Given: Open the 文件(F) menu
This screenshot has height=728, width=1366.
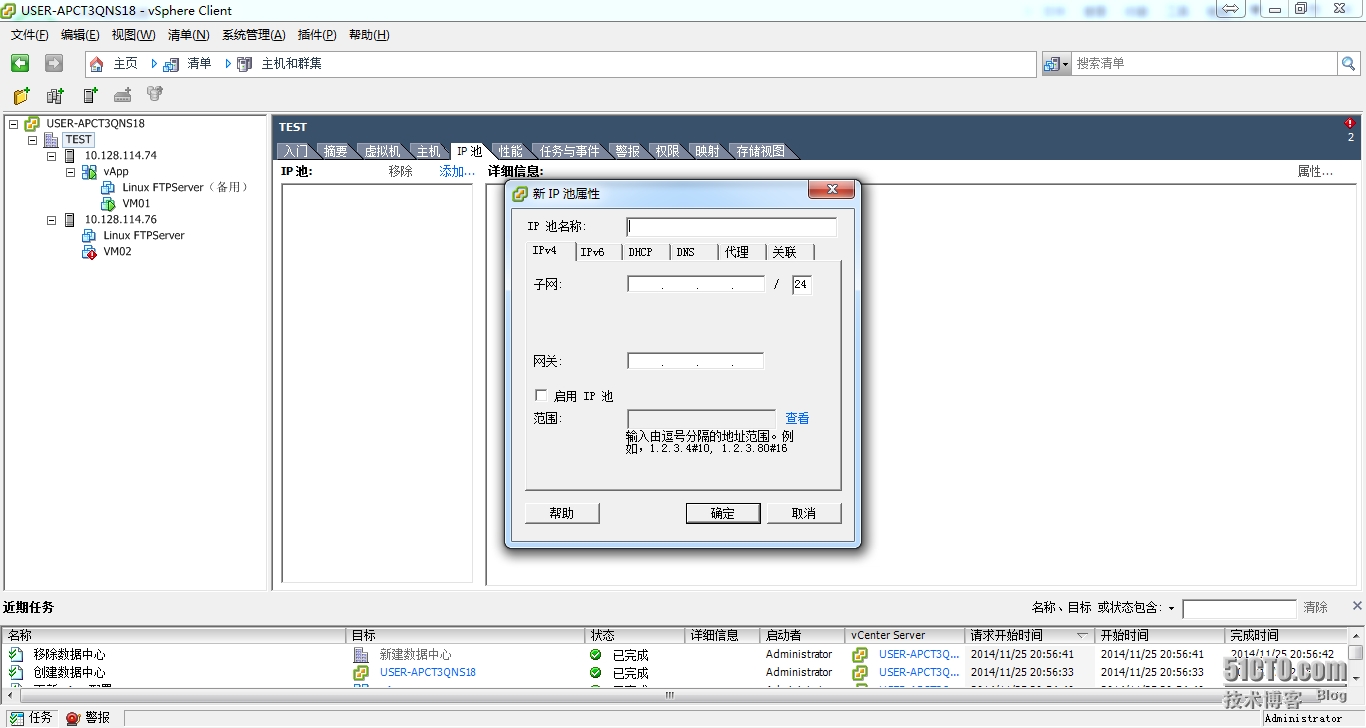Looking at the screenshot, I should pyautogui.click(x=29, y=35).
